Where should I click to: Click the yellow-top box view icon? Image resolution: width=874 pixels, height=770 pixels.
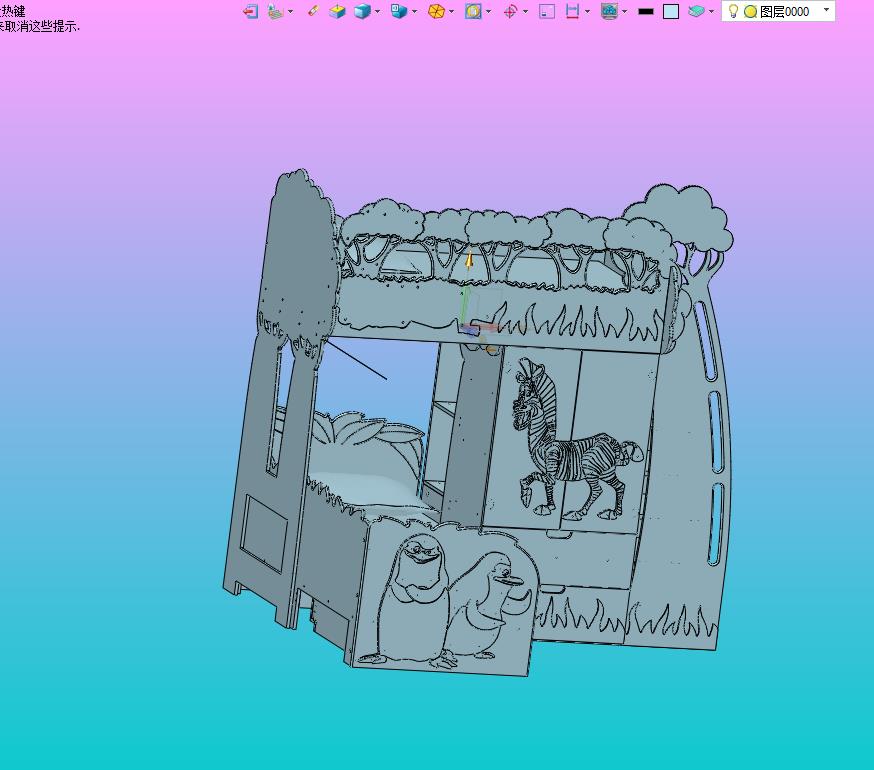click(337, 12)
